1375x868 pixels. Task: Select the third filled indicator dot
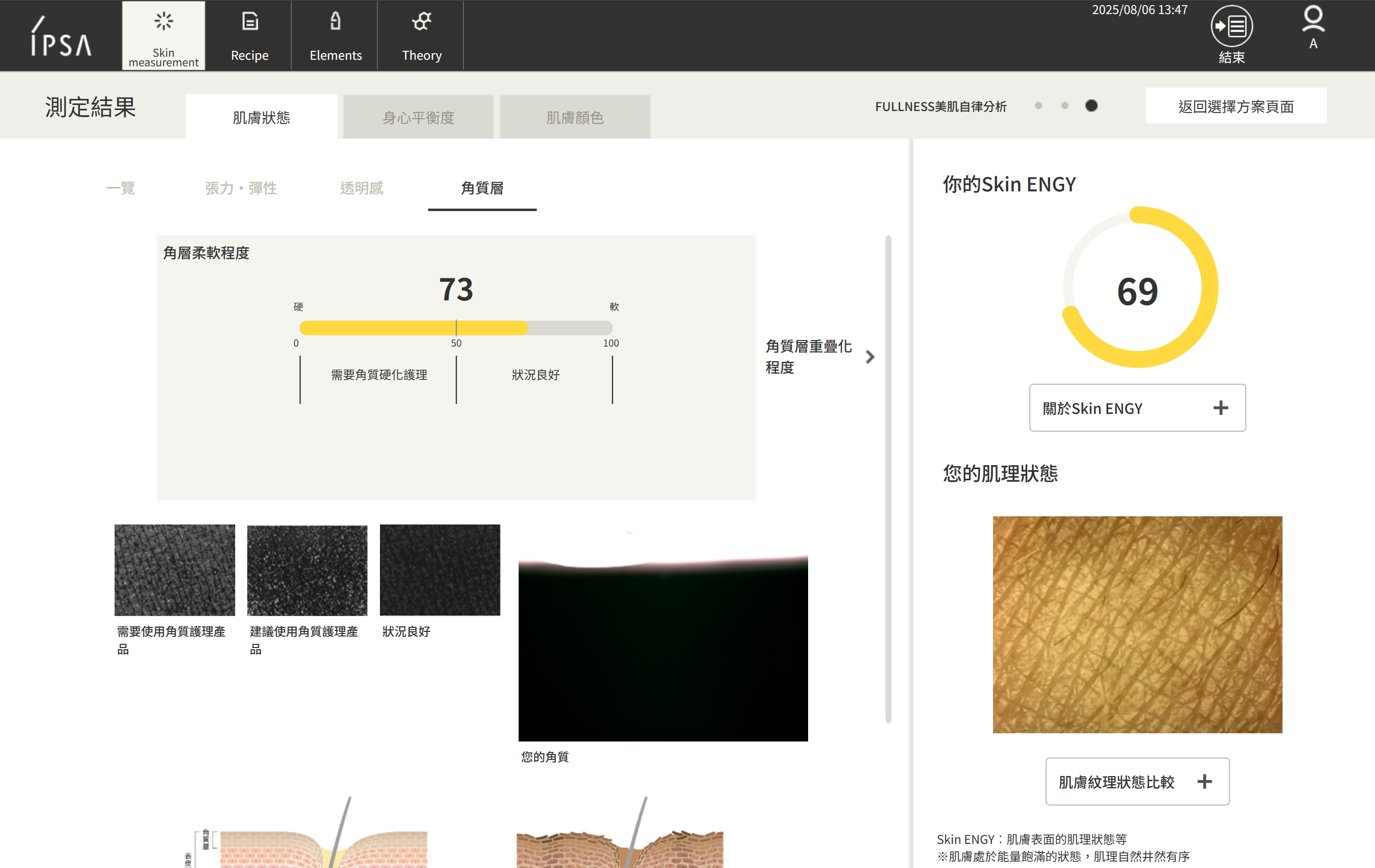click(x=1091, y=106)
